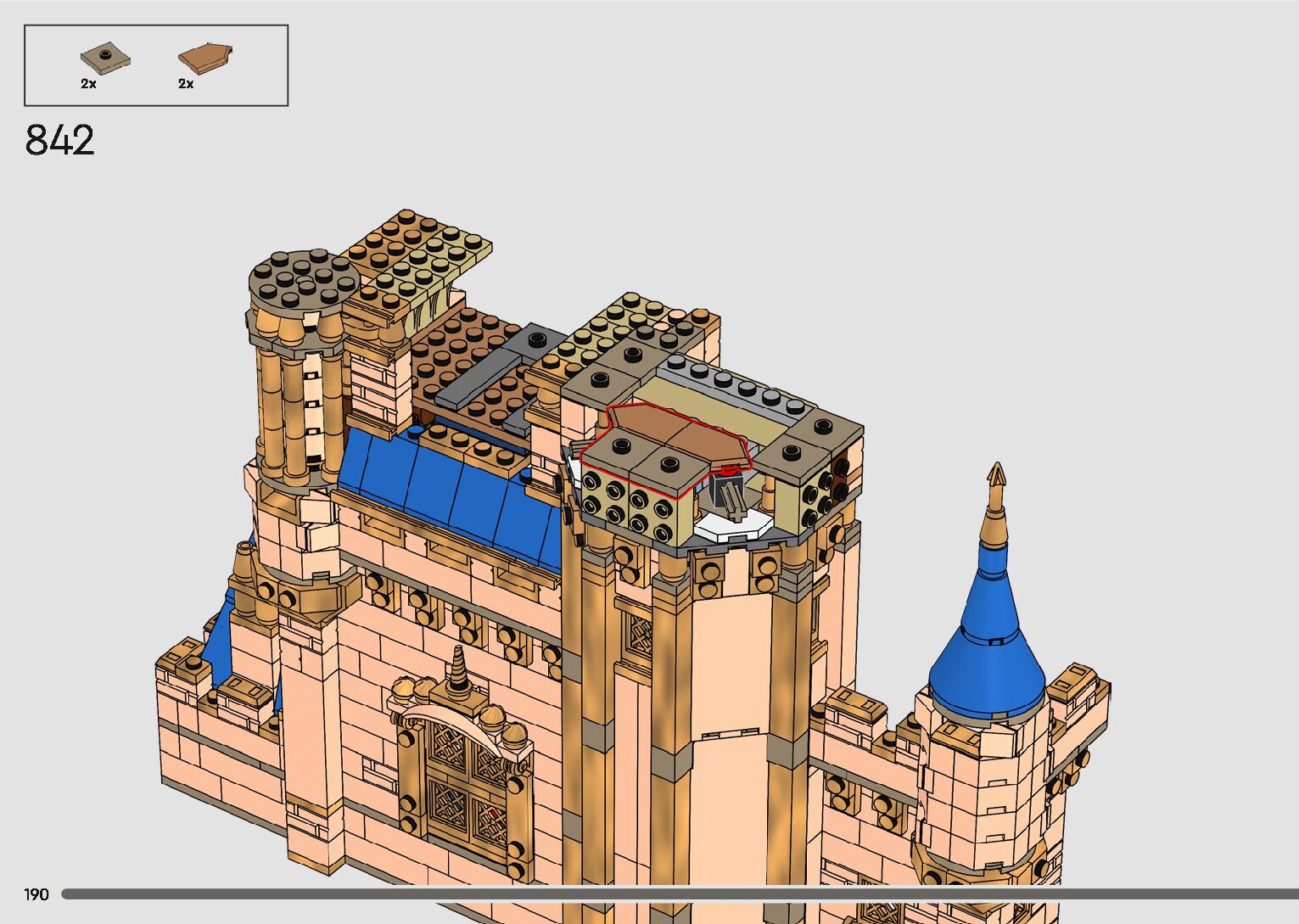Click the unicorn horn ornament above the gate

pos(459,672)
